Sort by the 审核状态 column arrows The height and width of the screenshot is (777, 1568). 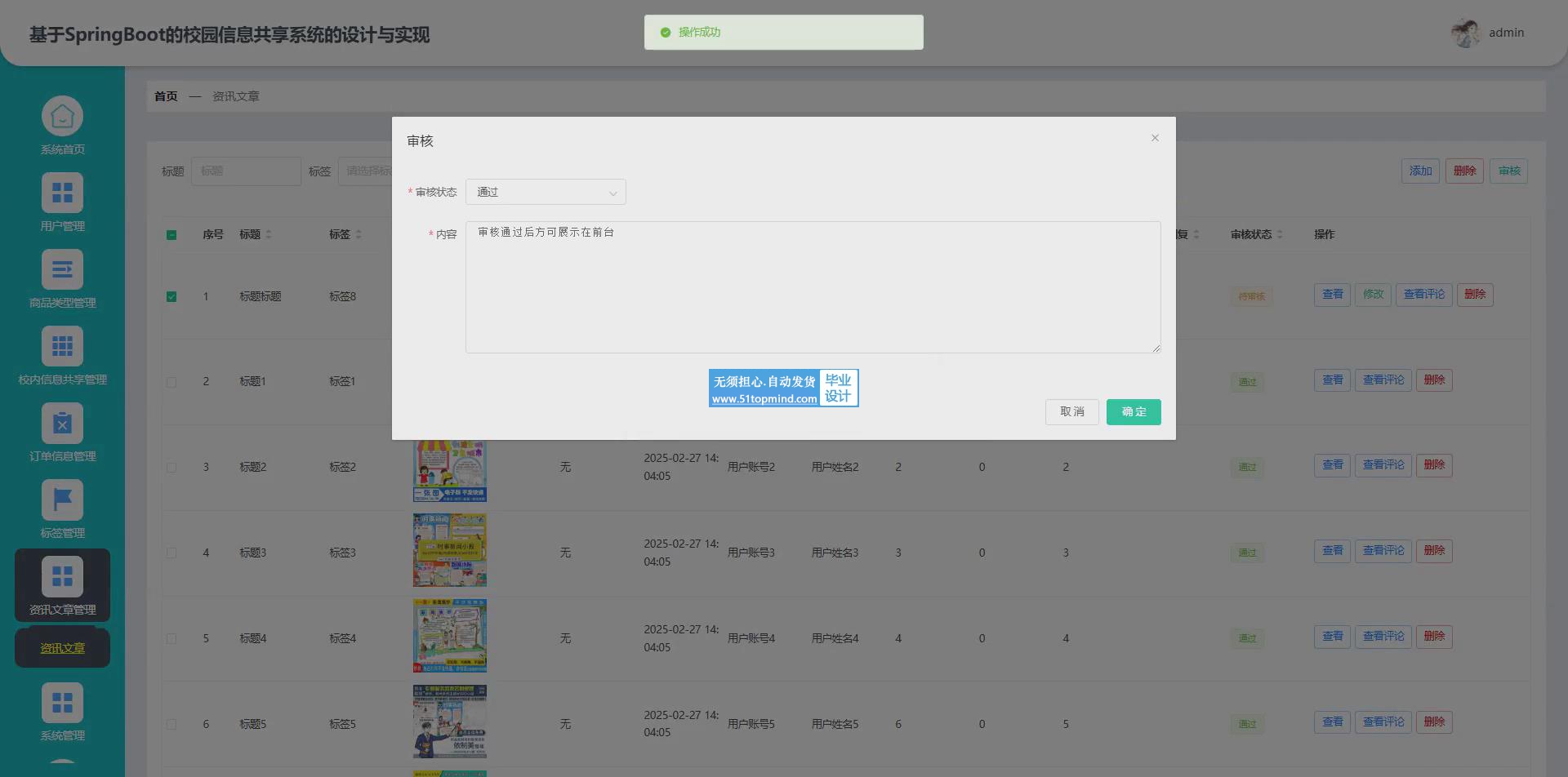(1280, 235)
